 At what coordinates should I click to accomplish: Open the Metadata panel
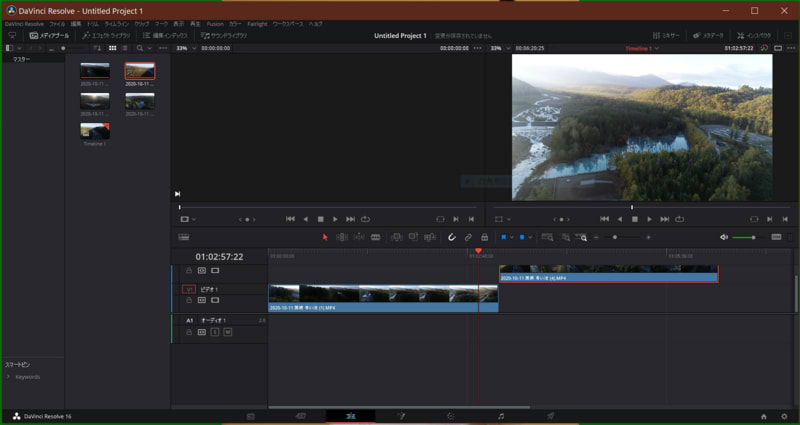tap(708, 36)
